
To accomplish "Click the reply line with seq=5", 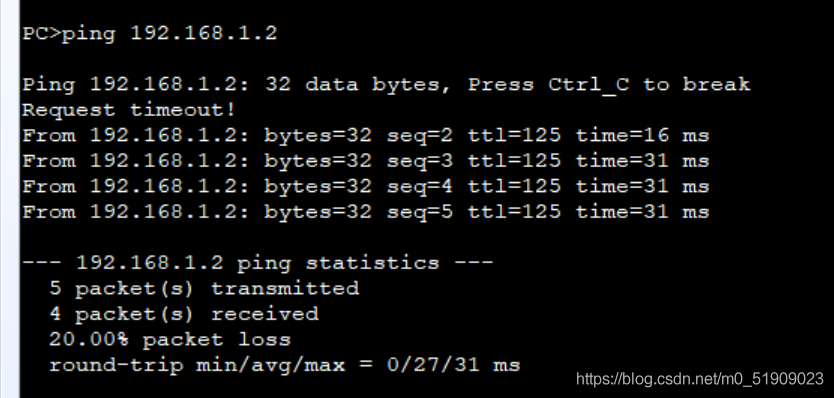I will [365, 212].
